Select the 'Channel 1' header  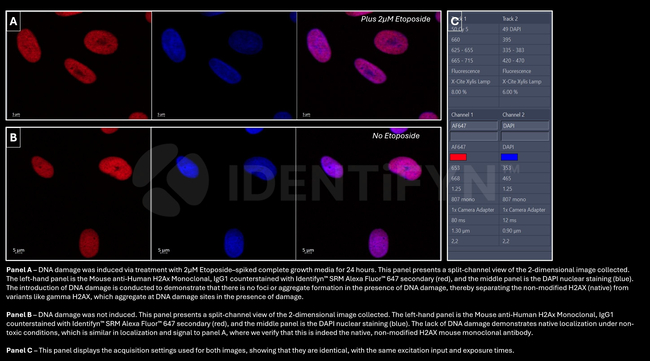coord(462,114)
